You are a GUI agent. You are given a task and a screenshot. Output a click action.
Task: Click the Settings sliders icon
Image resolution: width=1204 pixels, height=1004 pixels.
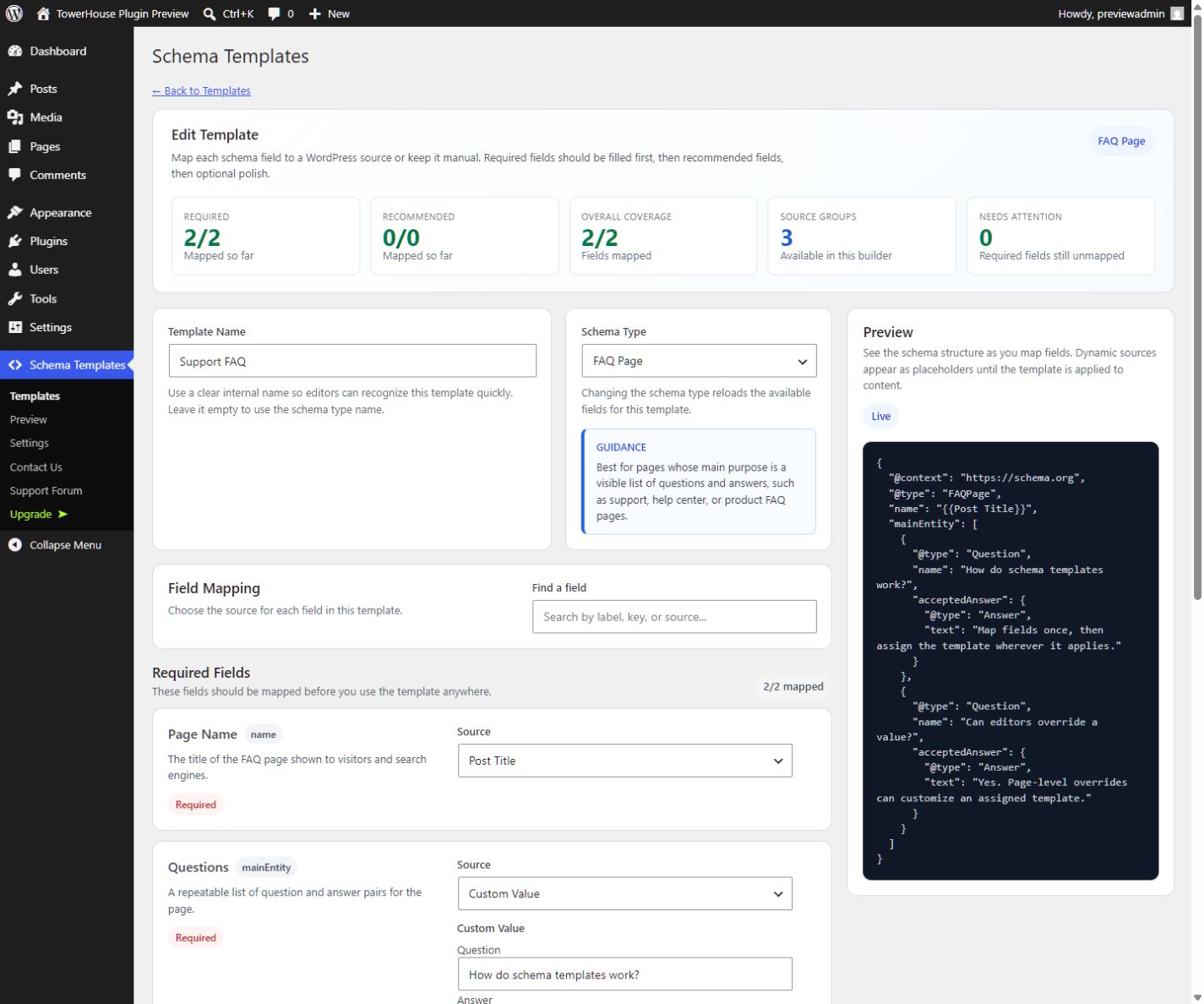(15, 327)
